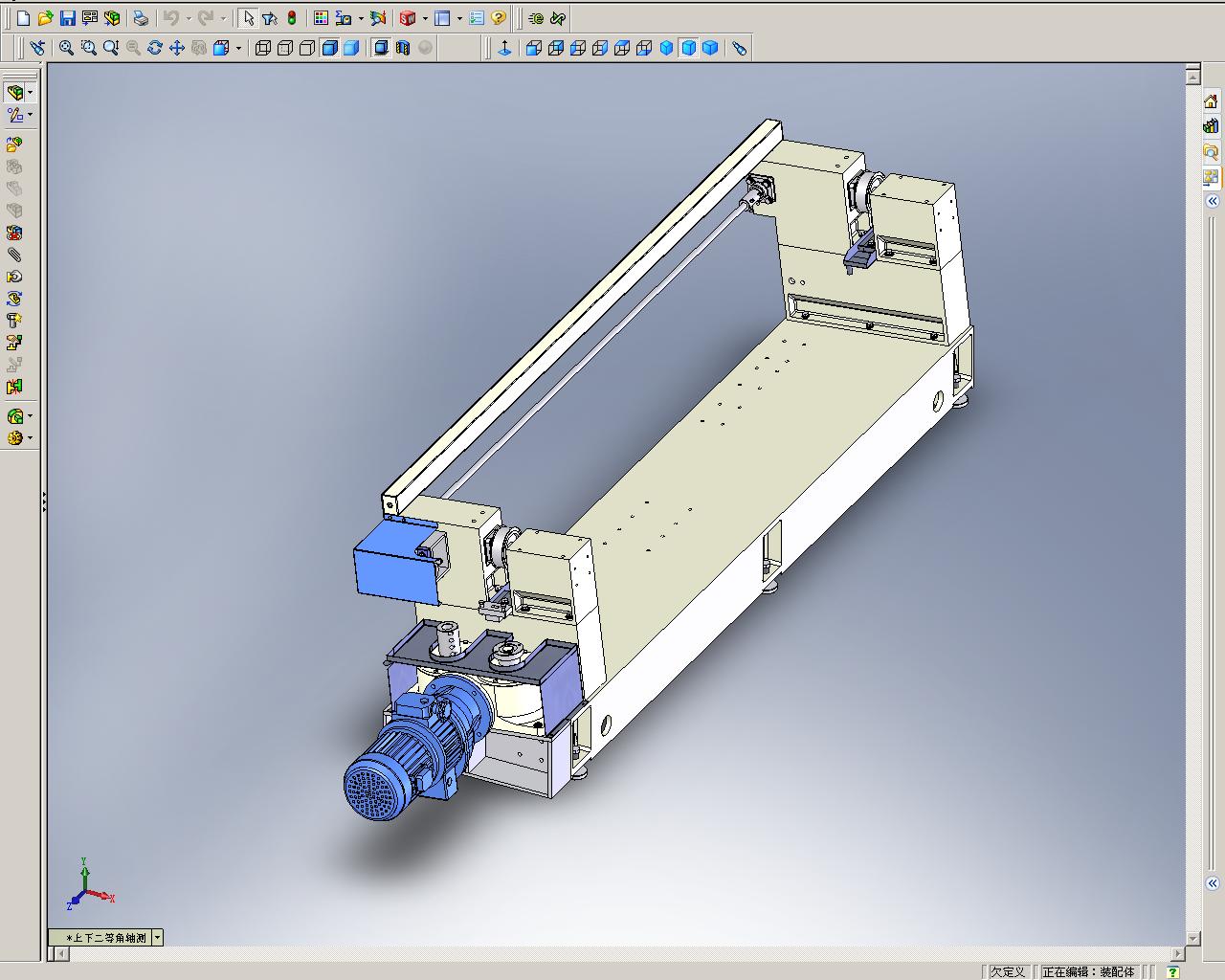Screen dimensions: 1225x980
Task: Make drawing from assembly
Action: (89, 18)
